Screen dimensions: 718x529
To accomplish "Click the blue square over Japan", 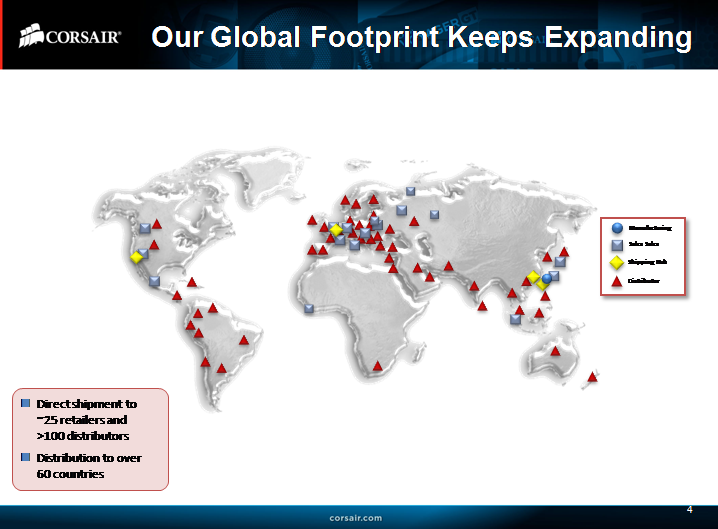I will (x=560, y=262).
